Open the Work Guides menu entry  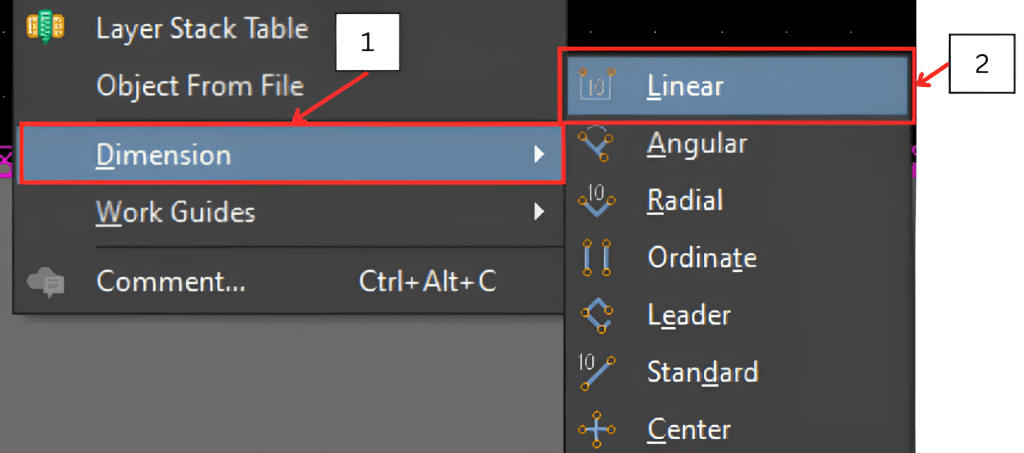[x=175, y=212]
